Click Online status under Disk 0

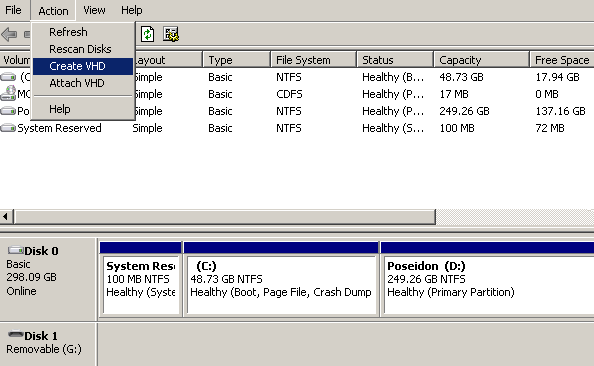tap(21, 291)
